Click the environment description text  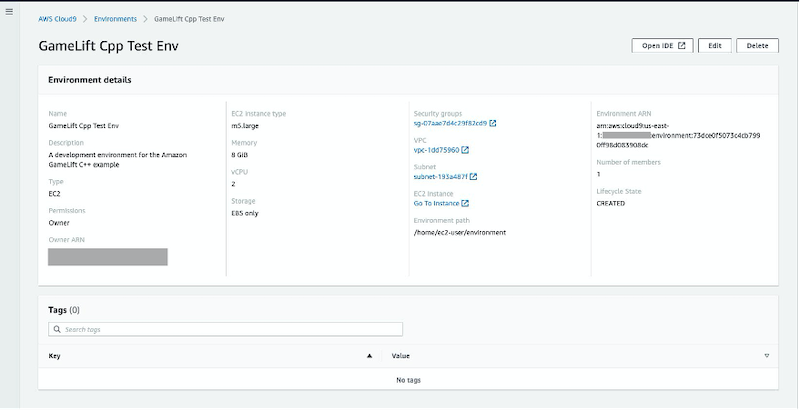(x=118, y=160)
